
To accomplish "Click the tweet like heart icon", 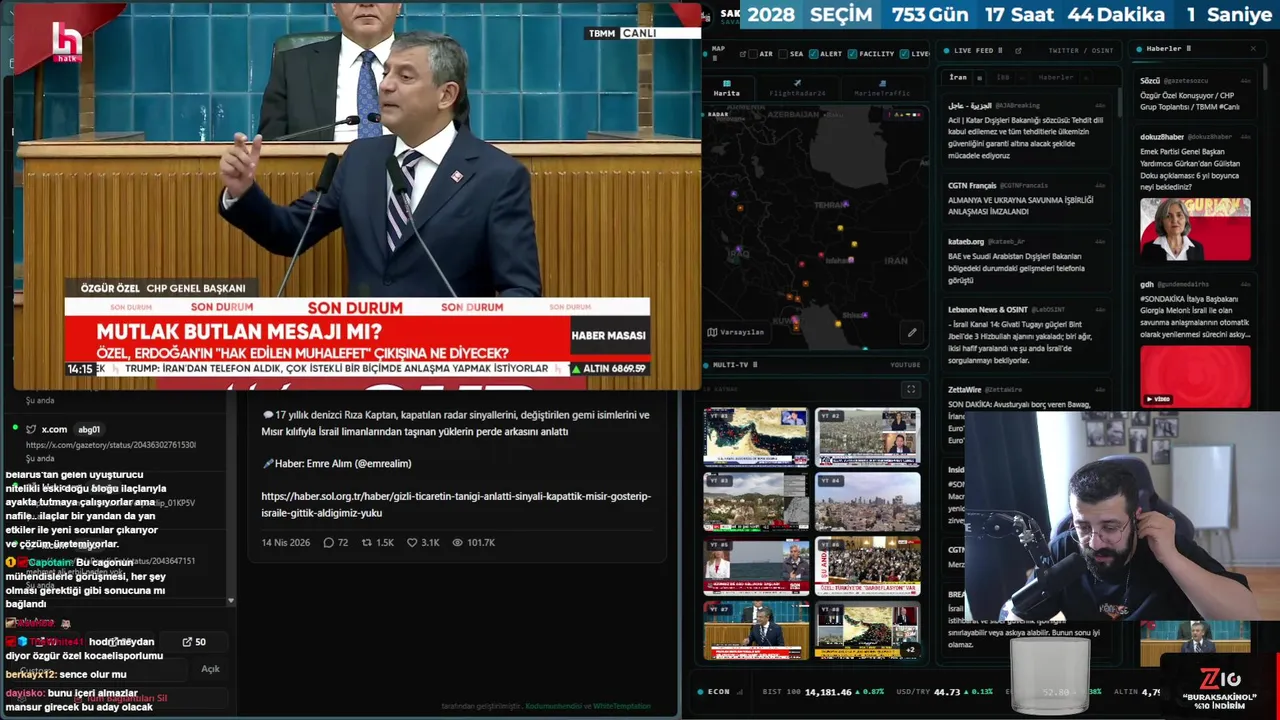I will click(412, 542).
